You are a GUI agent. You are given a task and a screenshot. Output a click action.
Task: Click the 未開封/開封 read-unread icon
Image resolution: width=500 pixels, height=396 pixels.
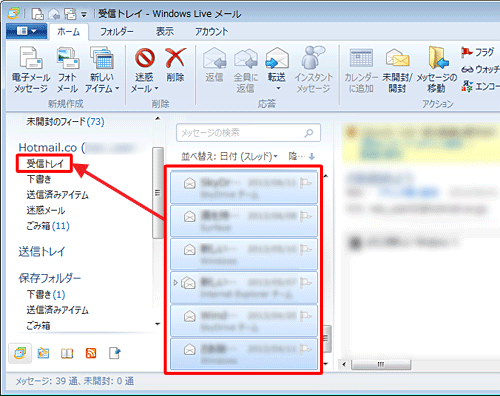pyautogui.click(x=397, y=58)
